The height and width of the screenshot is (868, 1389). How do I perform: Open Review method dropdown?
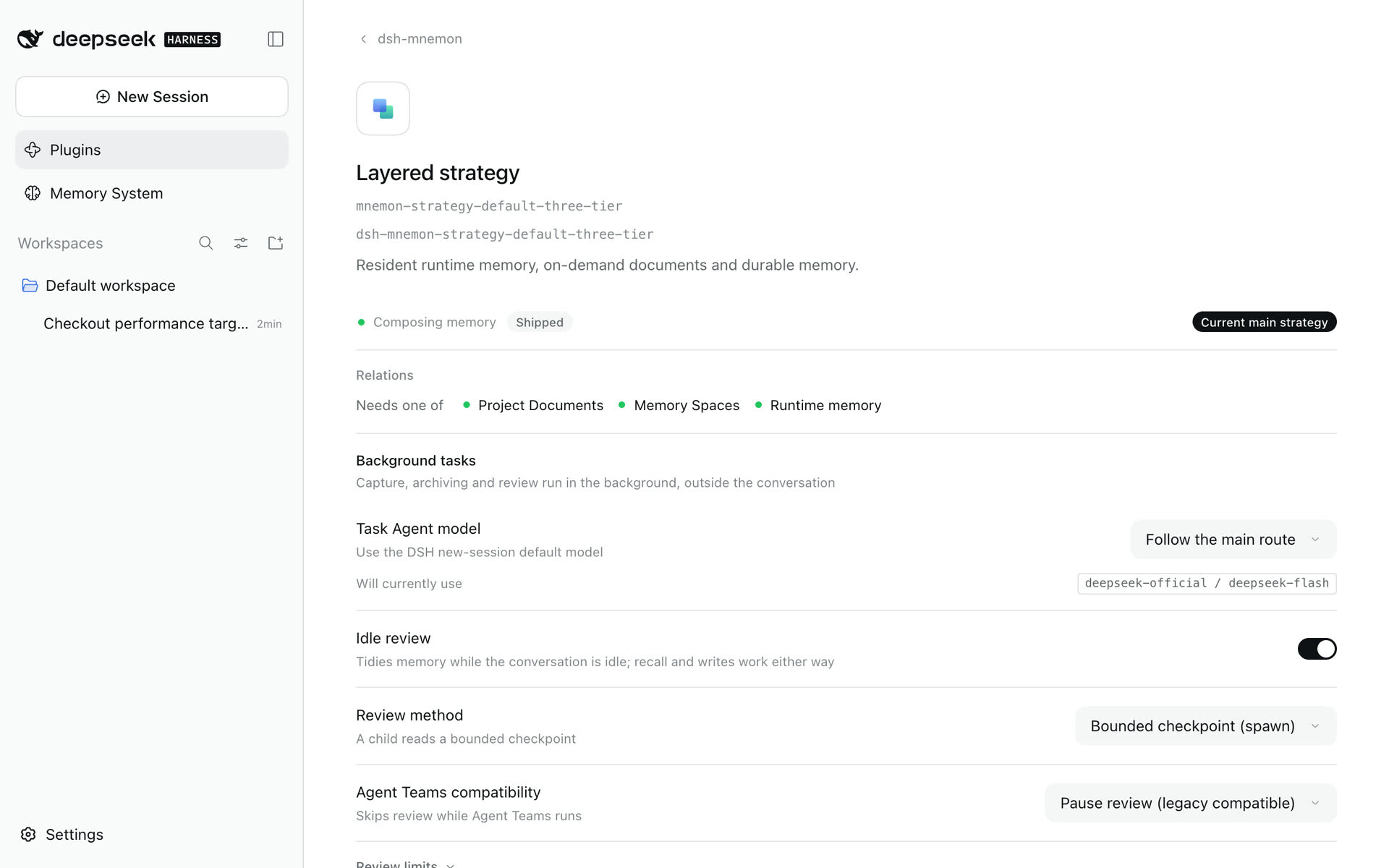tap(1205, 726)
